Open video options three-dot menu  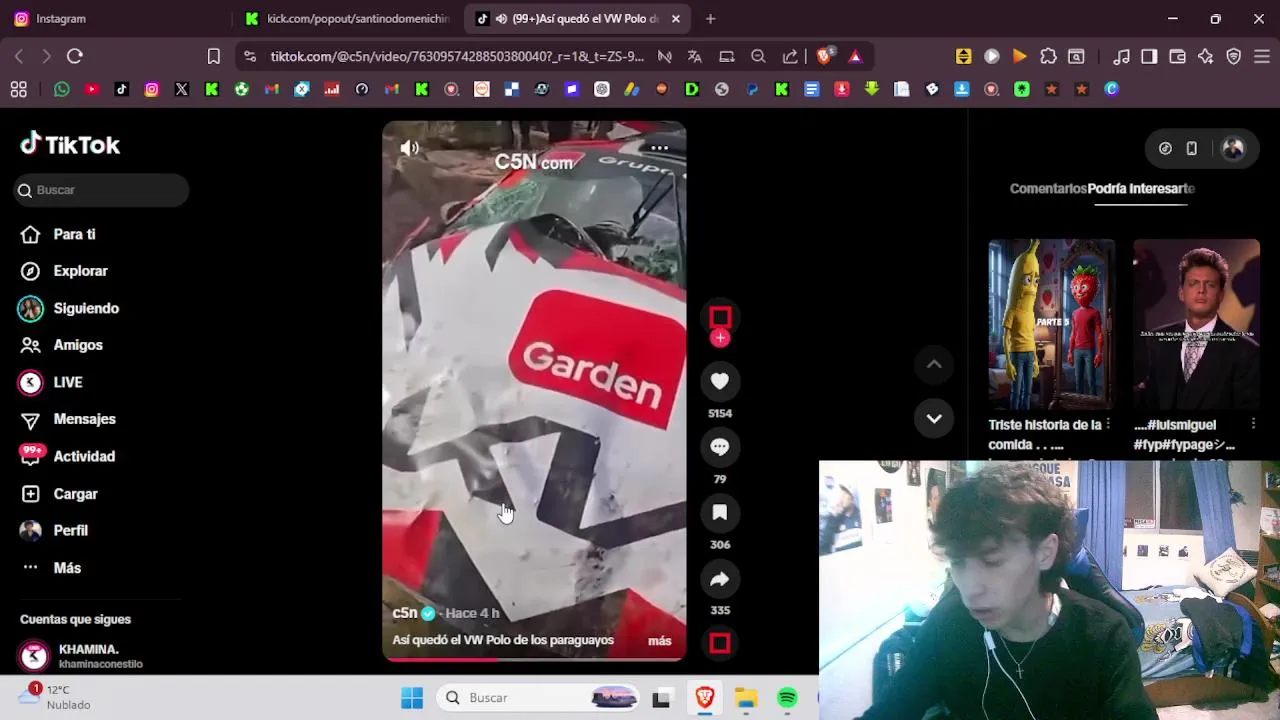pyautogui.click(x=659, y=148)
